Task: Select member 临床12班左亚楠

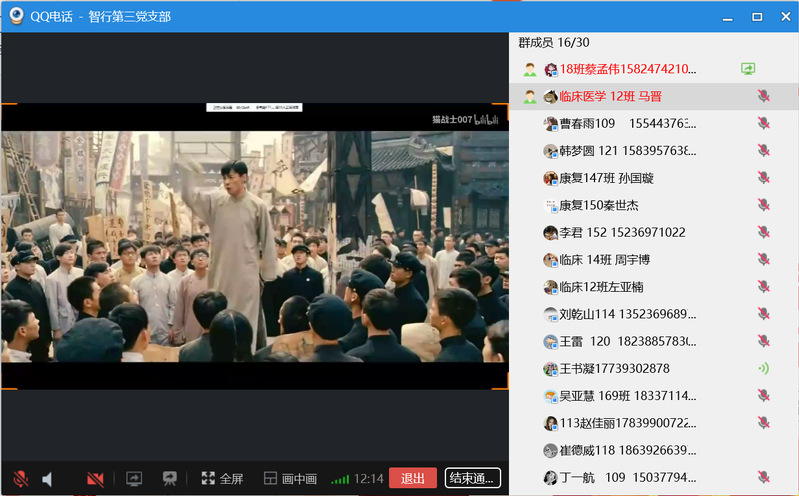Action: pyautogui.click(x=654, y=286)
